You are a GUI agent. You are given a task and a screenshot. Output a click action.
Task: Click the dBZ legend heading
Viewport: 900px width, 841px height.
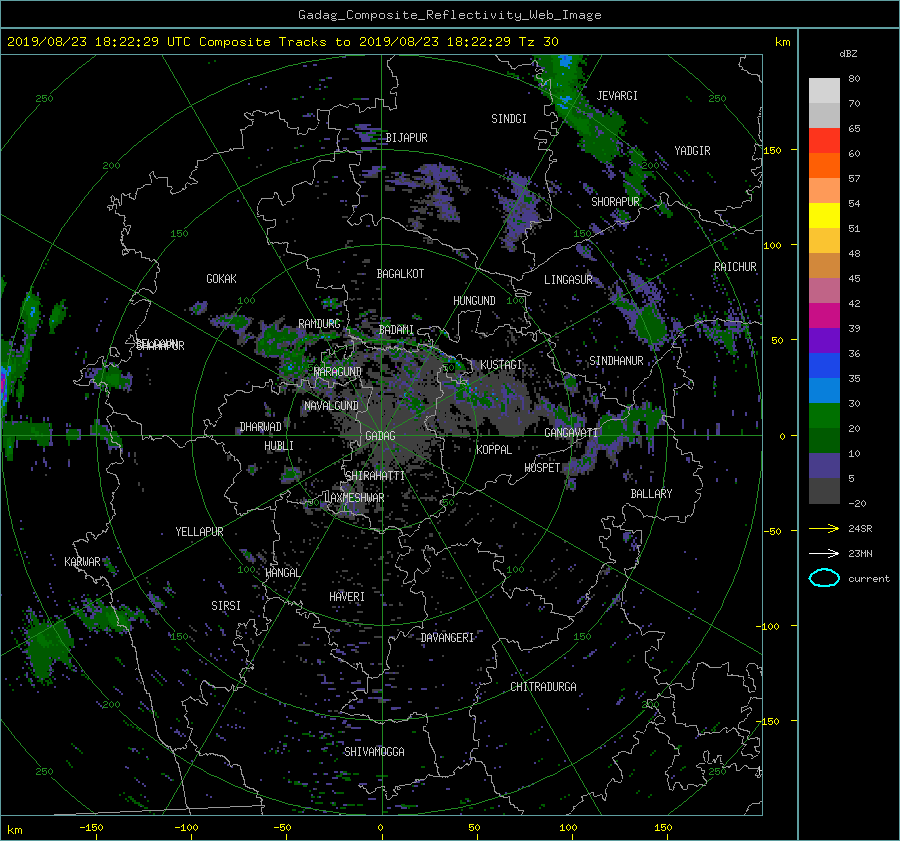pyautogui.click(x=848, y=54)
